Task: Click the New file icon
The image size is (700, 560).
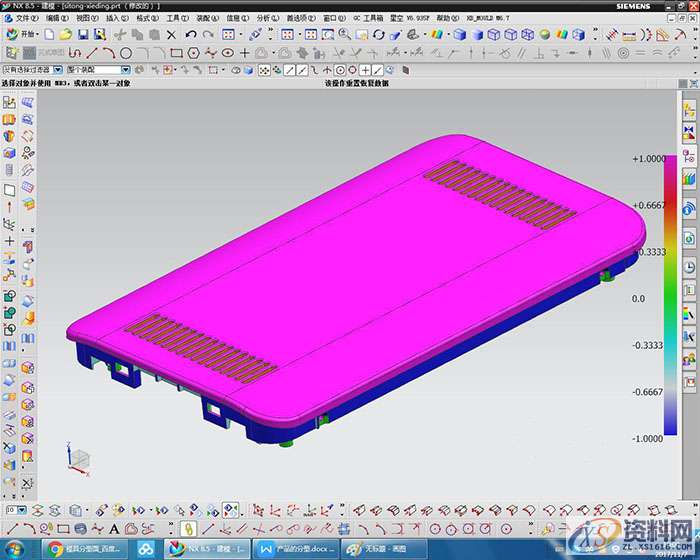Action: (x=50, y=35)
